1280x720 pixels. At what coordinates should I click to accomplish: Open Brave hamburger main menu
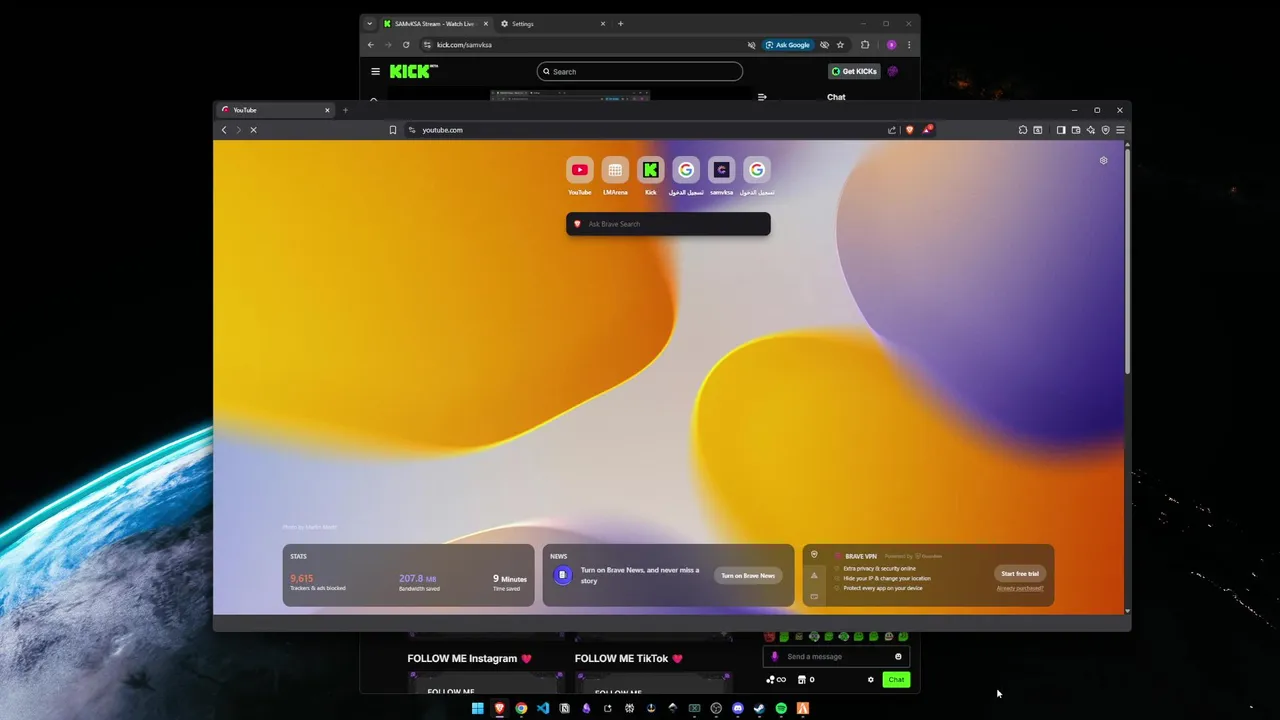1120,130
